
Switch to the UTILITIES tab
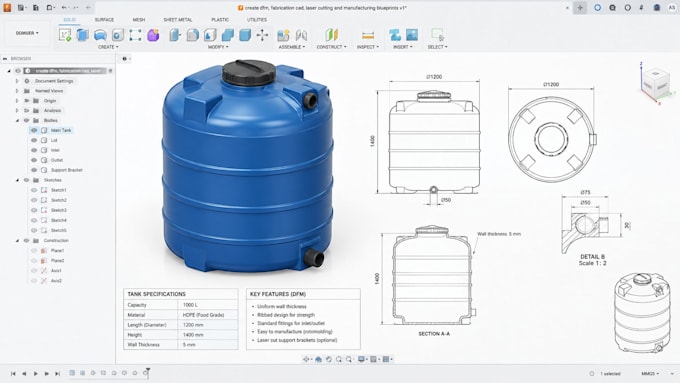tap(257, 20)
